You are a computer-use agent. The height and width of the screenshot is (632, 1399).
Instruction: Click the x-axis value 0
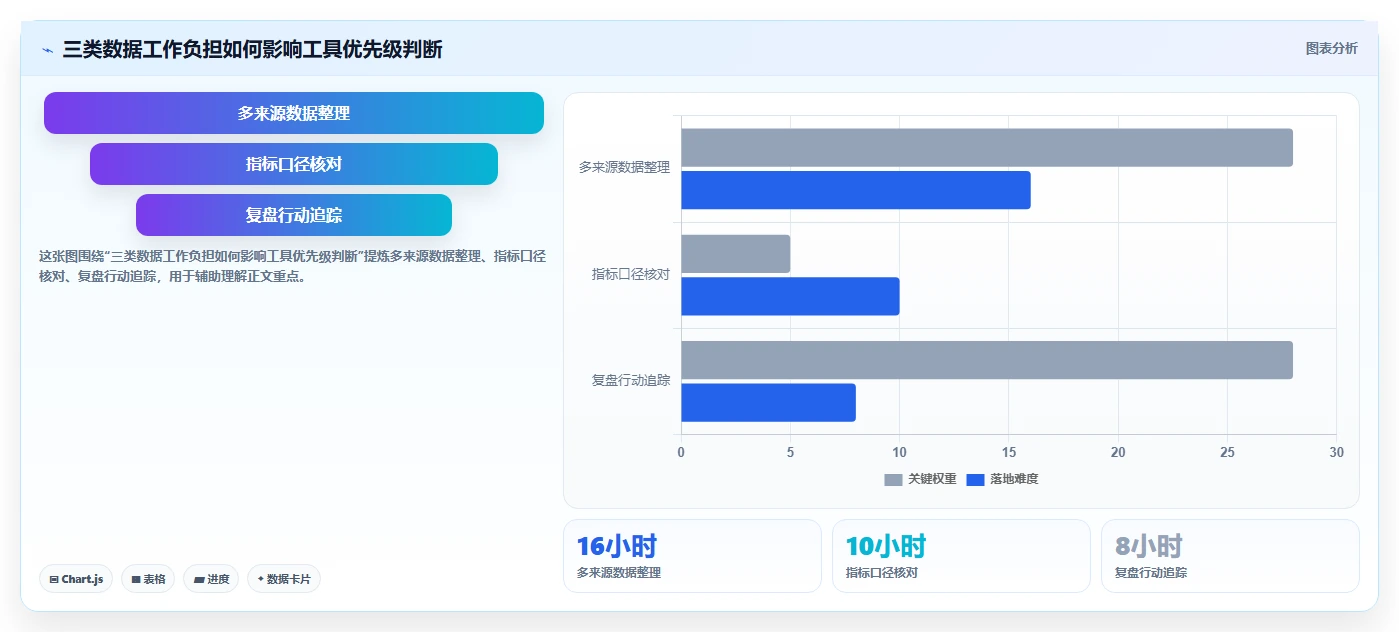681,452
